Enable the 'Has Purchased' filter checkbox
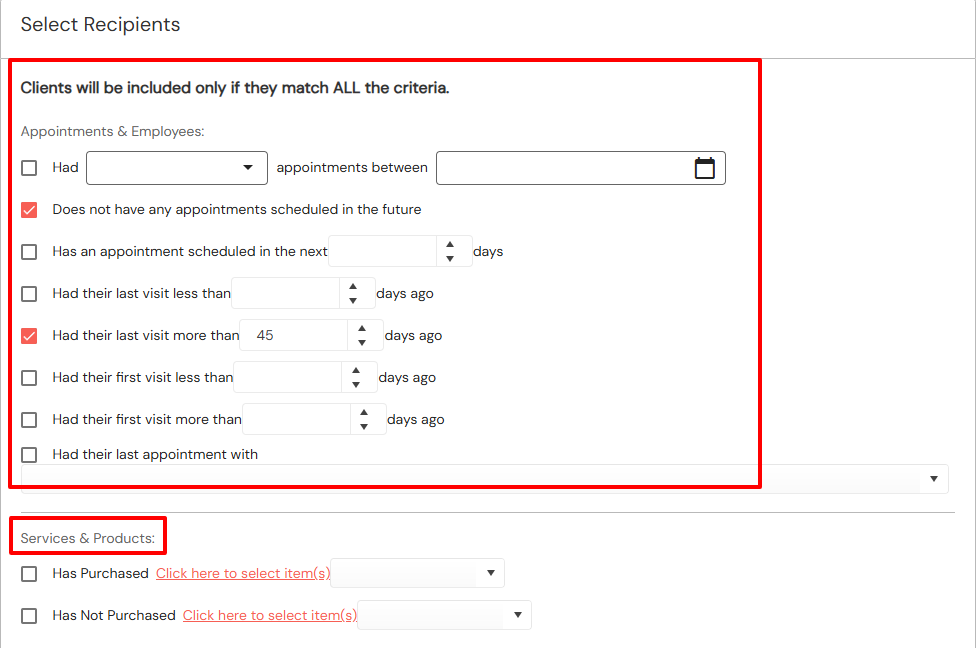Viewport: 978px width, 648px height. click(x=29, y=573)
